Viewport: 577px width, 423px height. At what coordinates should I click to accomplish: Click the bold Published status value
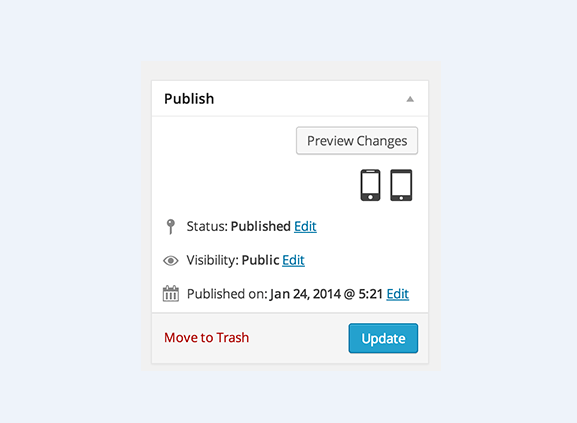coord(261,226)
